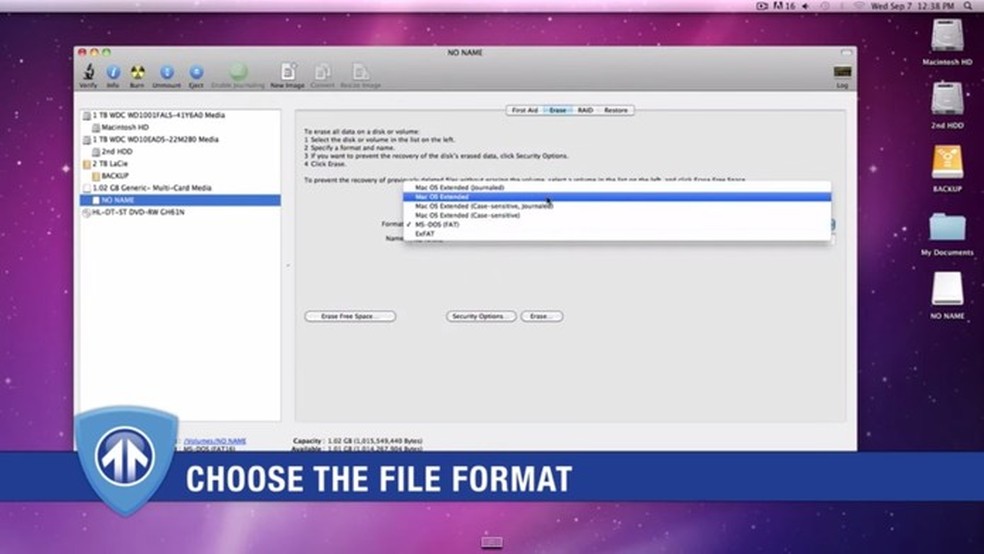Open the Log icon in toolbar
The image size is (984, 554).
pos(842,72)
